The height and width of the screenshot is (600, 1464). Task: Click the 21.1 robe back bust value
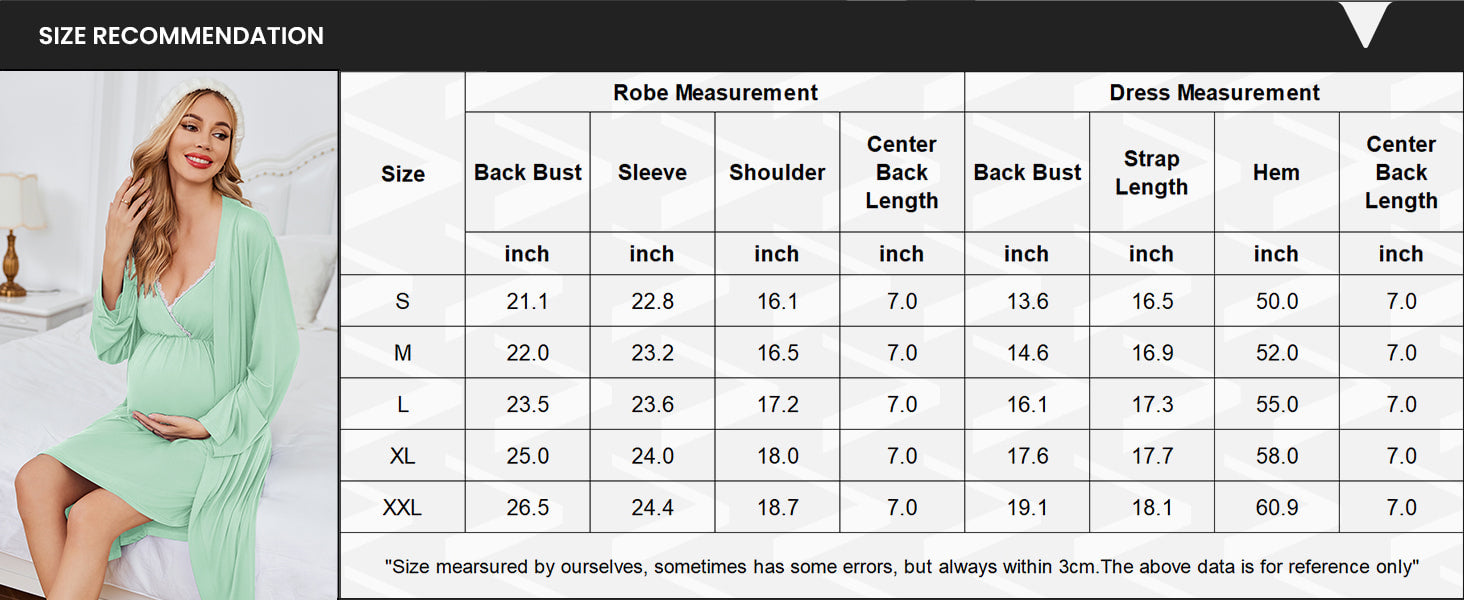(x=527, y=301)
